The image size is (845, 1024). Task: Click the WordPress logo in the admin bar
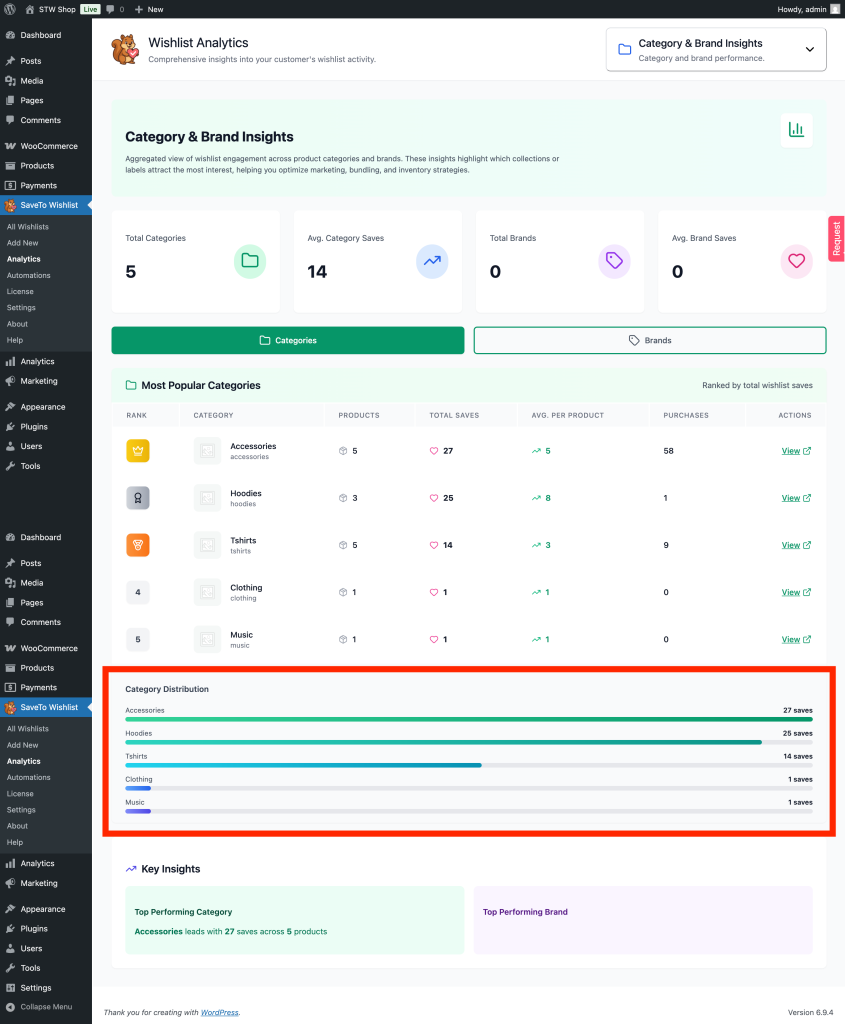(x=9, y=9)
